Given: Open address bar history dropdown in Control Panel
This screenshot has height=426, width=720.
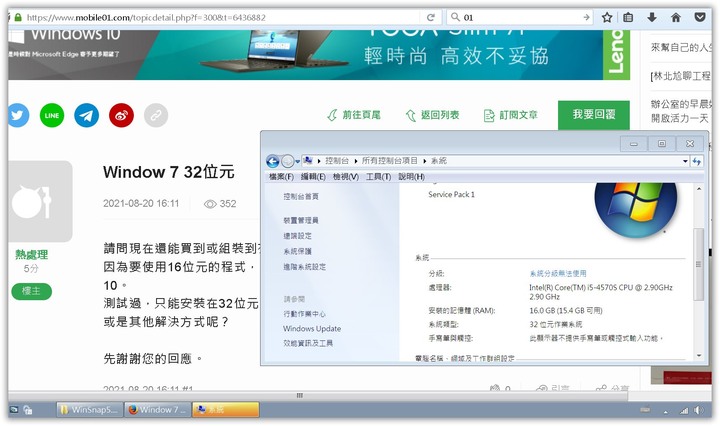Looking at the screenshot, I should (x=685, y=161).
